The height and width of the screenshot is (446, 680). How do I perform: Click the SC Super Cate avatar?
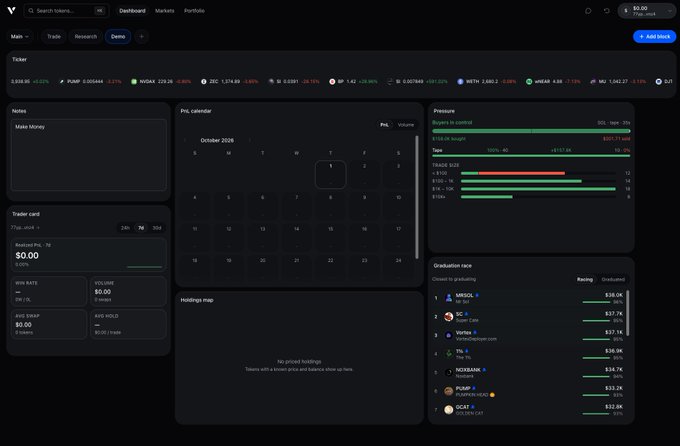448,317
